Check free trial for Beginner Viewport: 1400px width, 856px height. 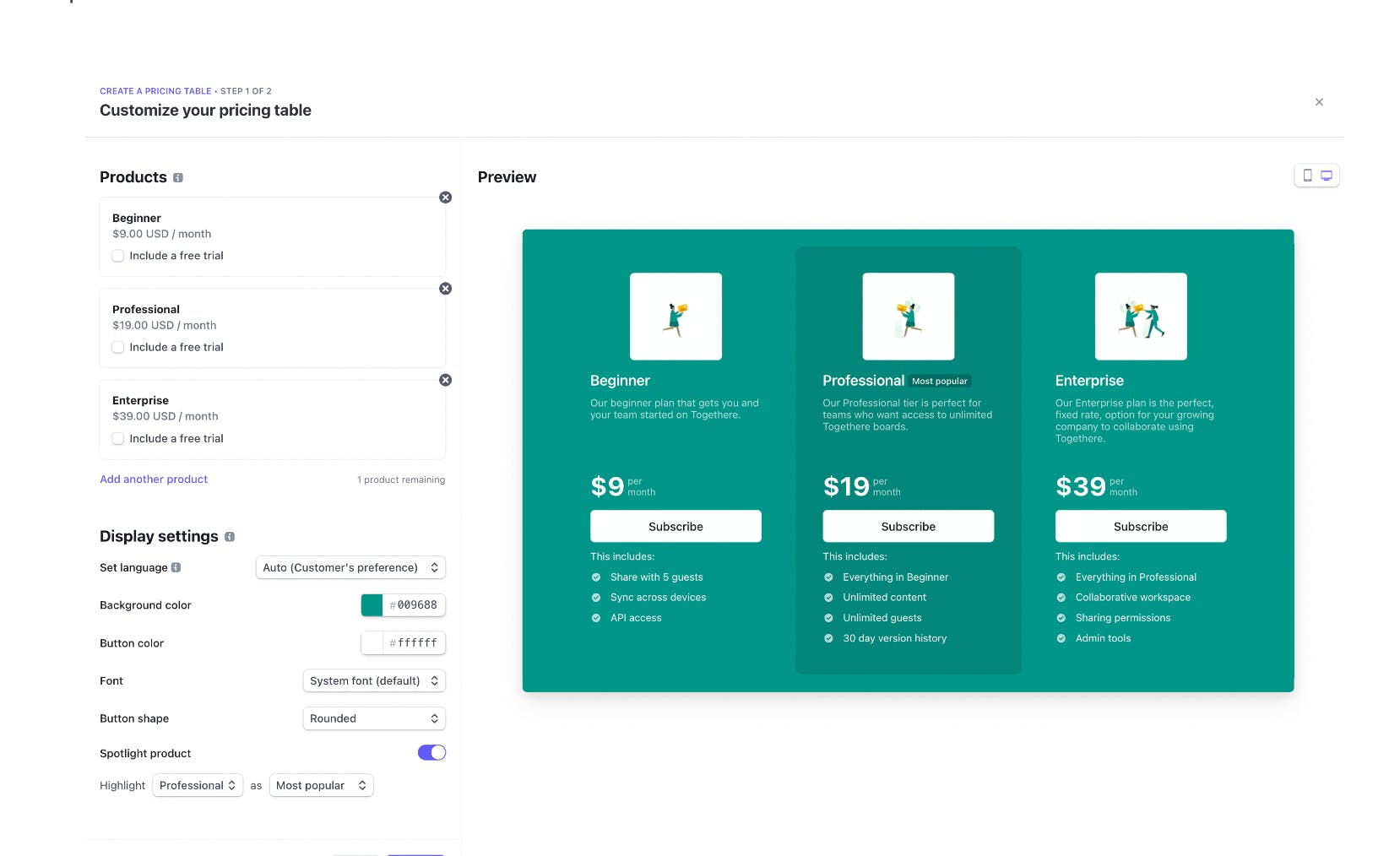[x=118, y=256]
